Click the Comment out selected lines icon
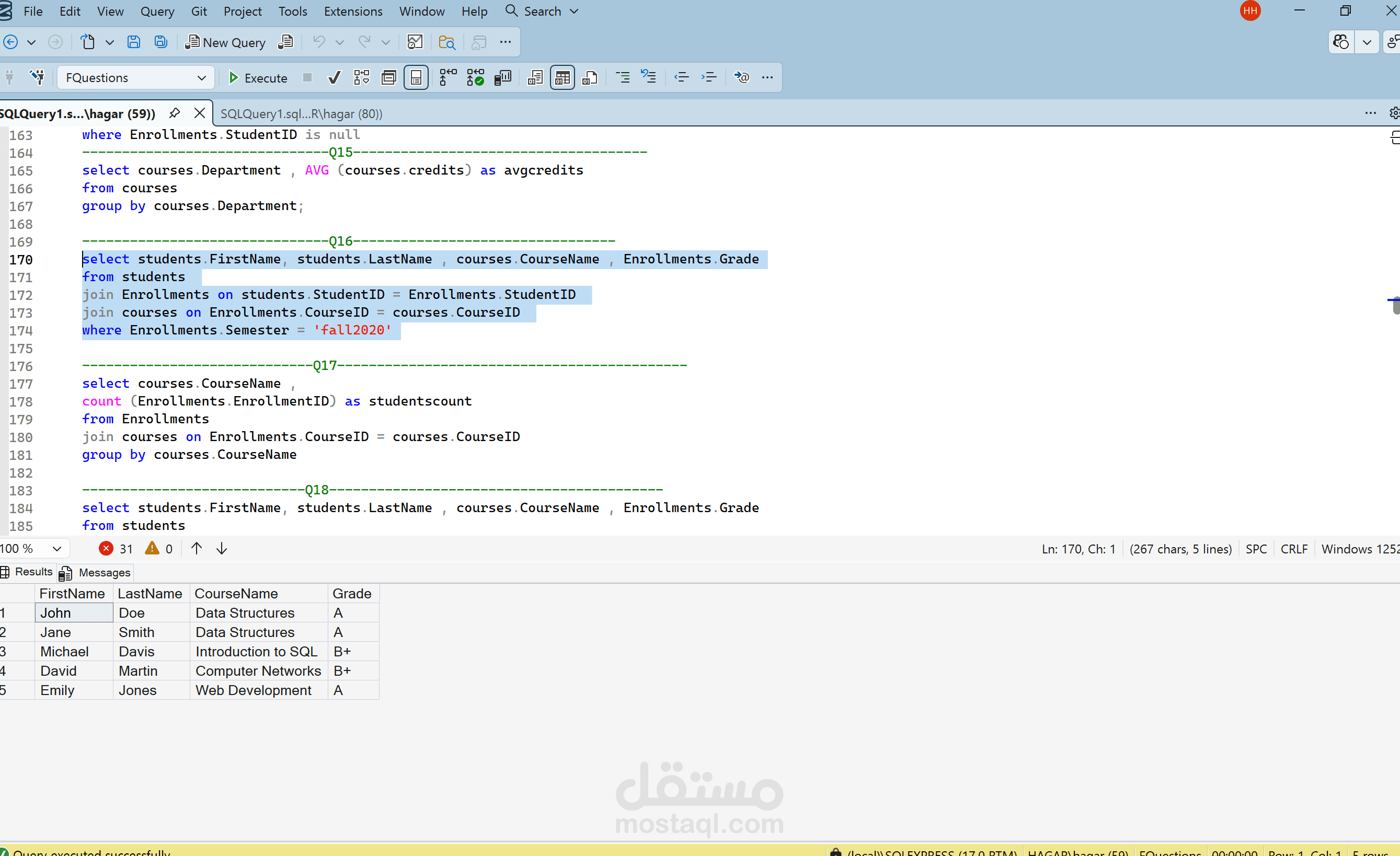 [623, 78]
